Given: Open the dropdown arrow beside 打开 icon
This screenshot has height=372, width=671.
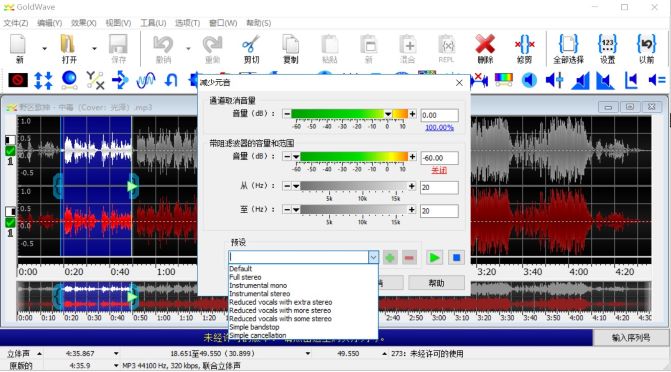Looking at the screenshot, I should coord(94,49).
